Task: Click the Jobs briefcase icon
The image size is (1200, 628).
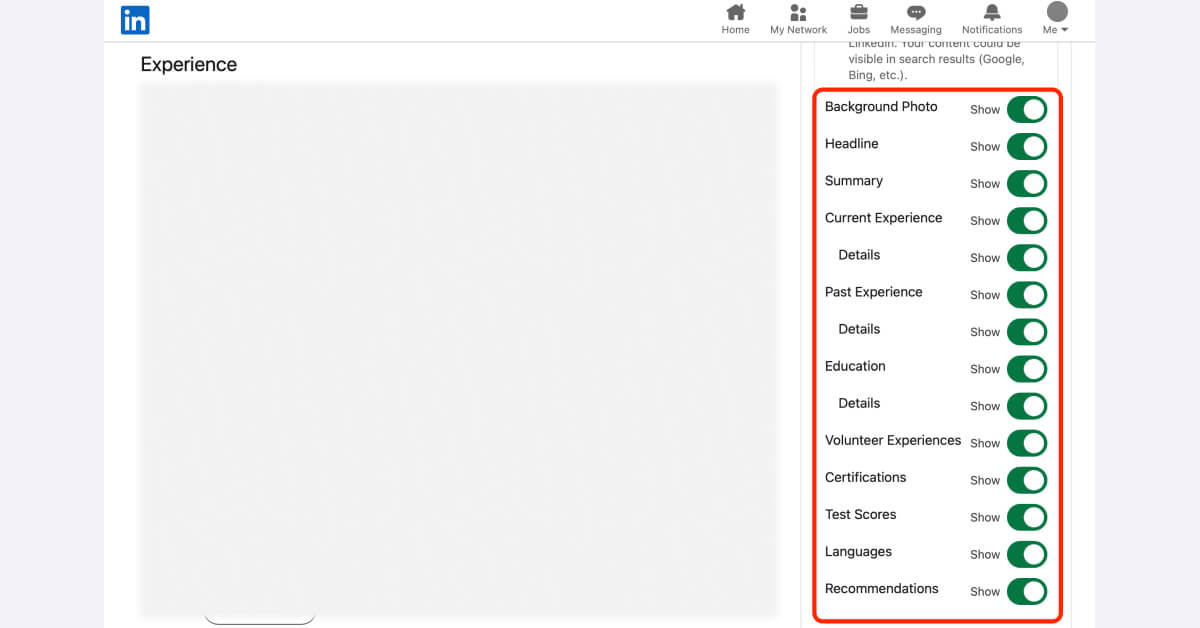Action: tap(858, 14)
